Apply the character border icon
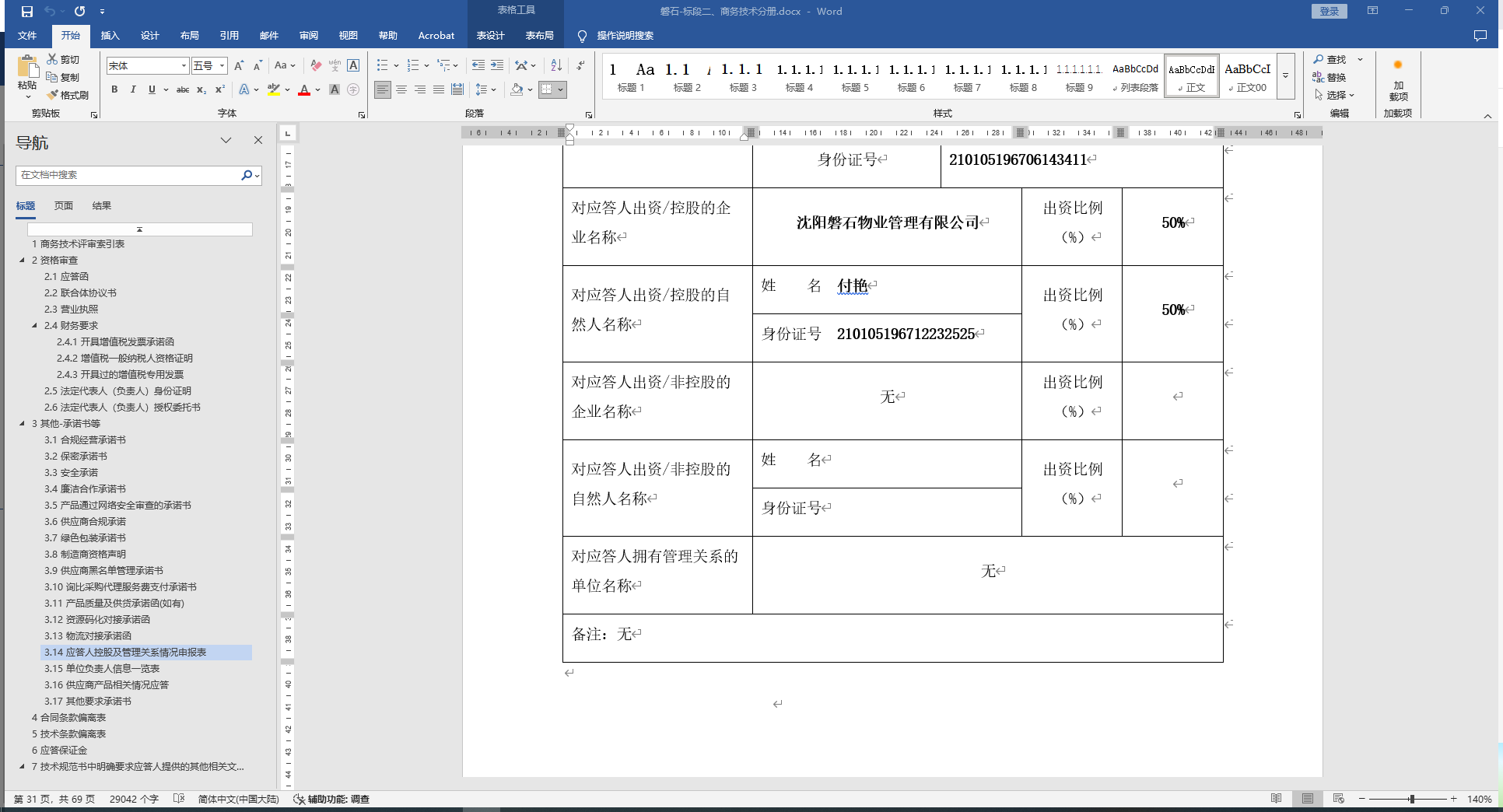The image size is (1503, 812). pyautogui.click(x=353, y=65)
